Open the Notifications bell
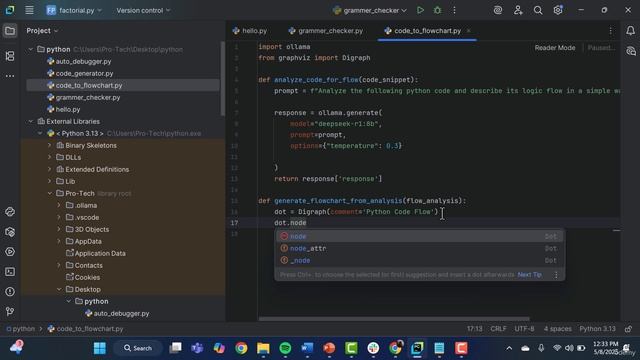Screen dimensions: 640x360 (x=631, y=31)
